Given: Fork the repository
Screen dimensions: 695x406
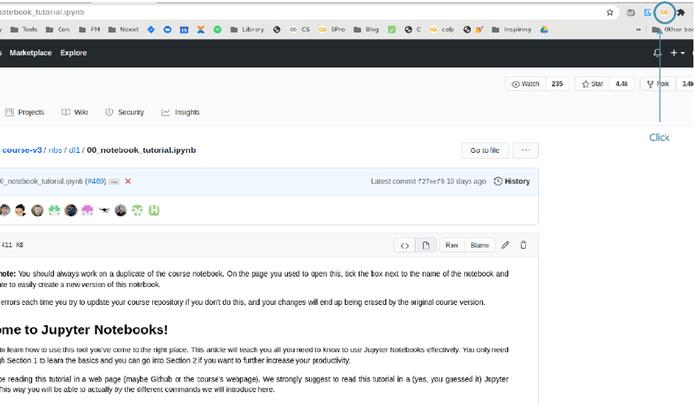Looking at the screenshot, I should (658, 84).
